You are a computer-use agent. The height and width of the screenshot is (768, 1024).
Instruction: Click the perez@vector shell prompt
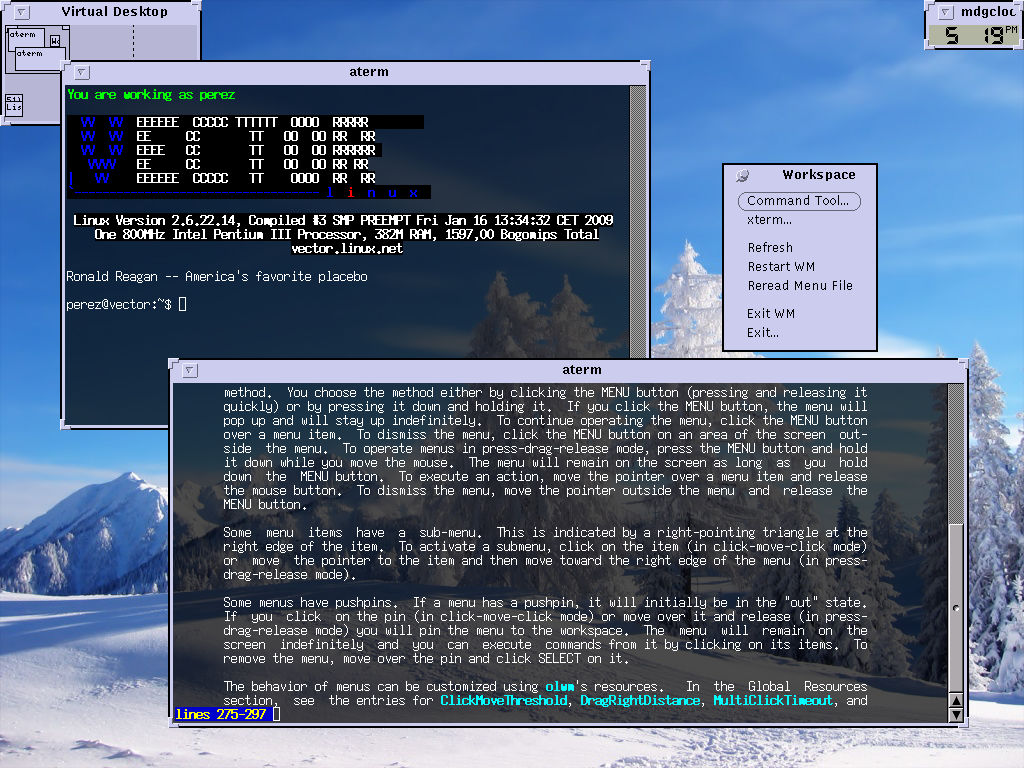[119, 304]
